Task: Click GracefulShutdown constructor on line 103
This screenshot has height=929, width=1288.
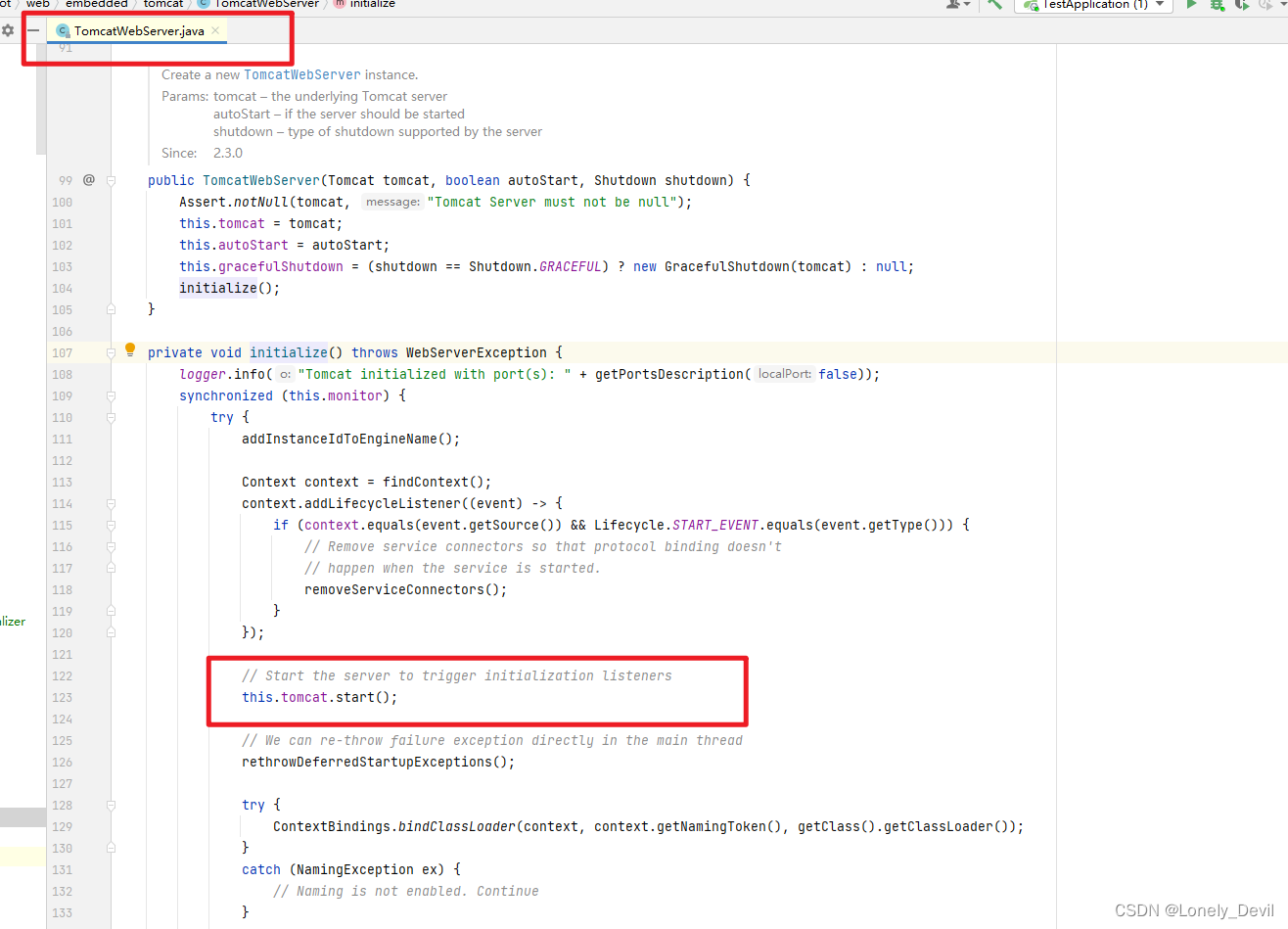Action: (x=727, y=266)
